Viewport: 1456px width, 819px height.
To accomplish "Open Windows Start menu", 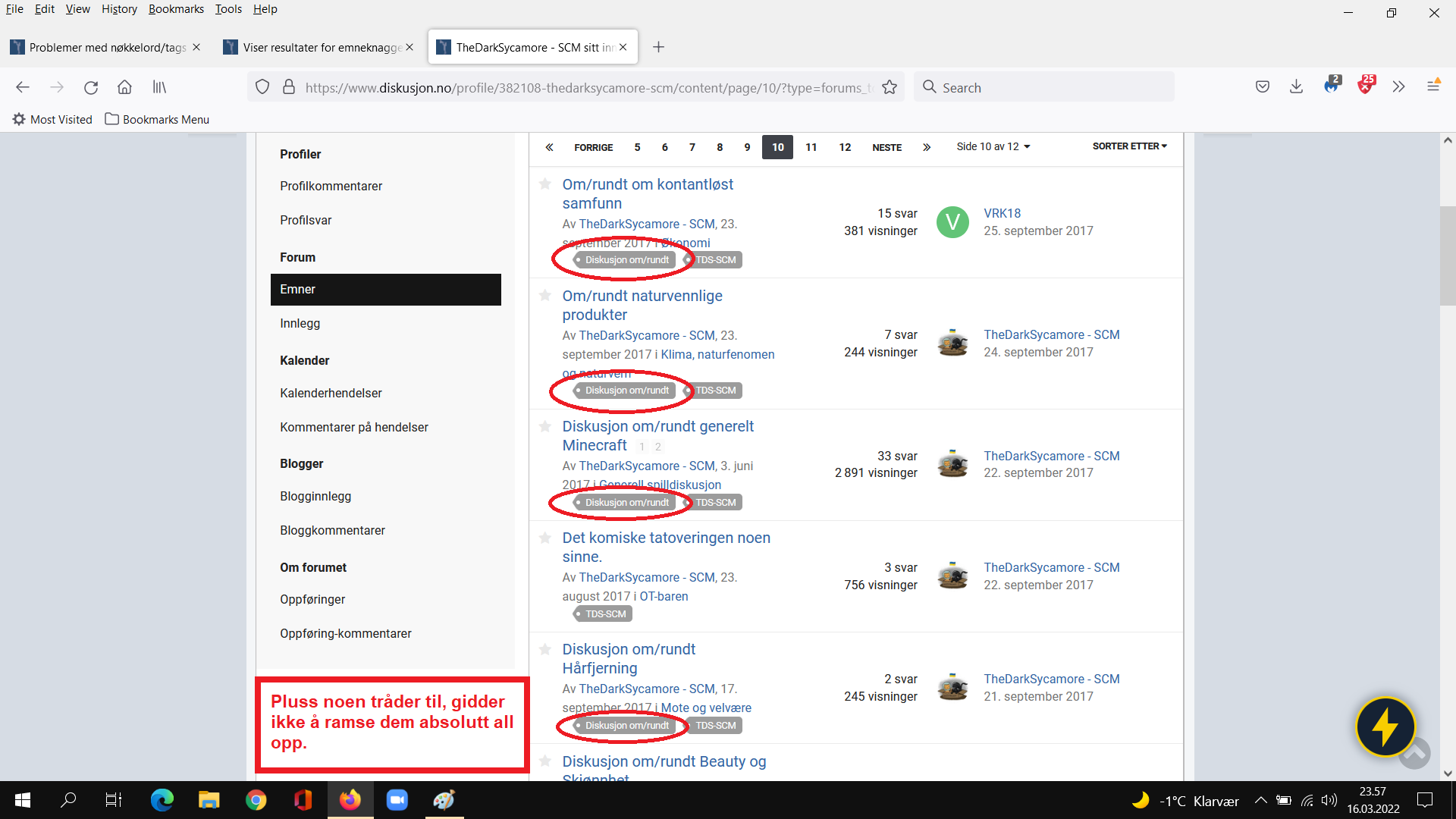I will tap(23, 800).
